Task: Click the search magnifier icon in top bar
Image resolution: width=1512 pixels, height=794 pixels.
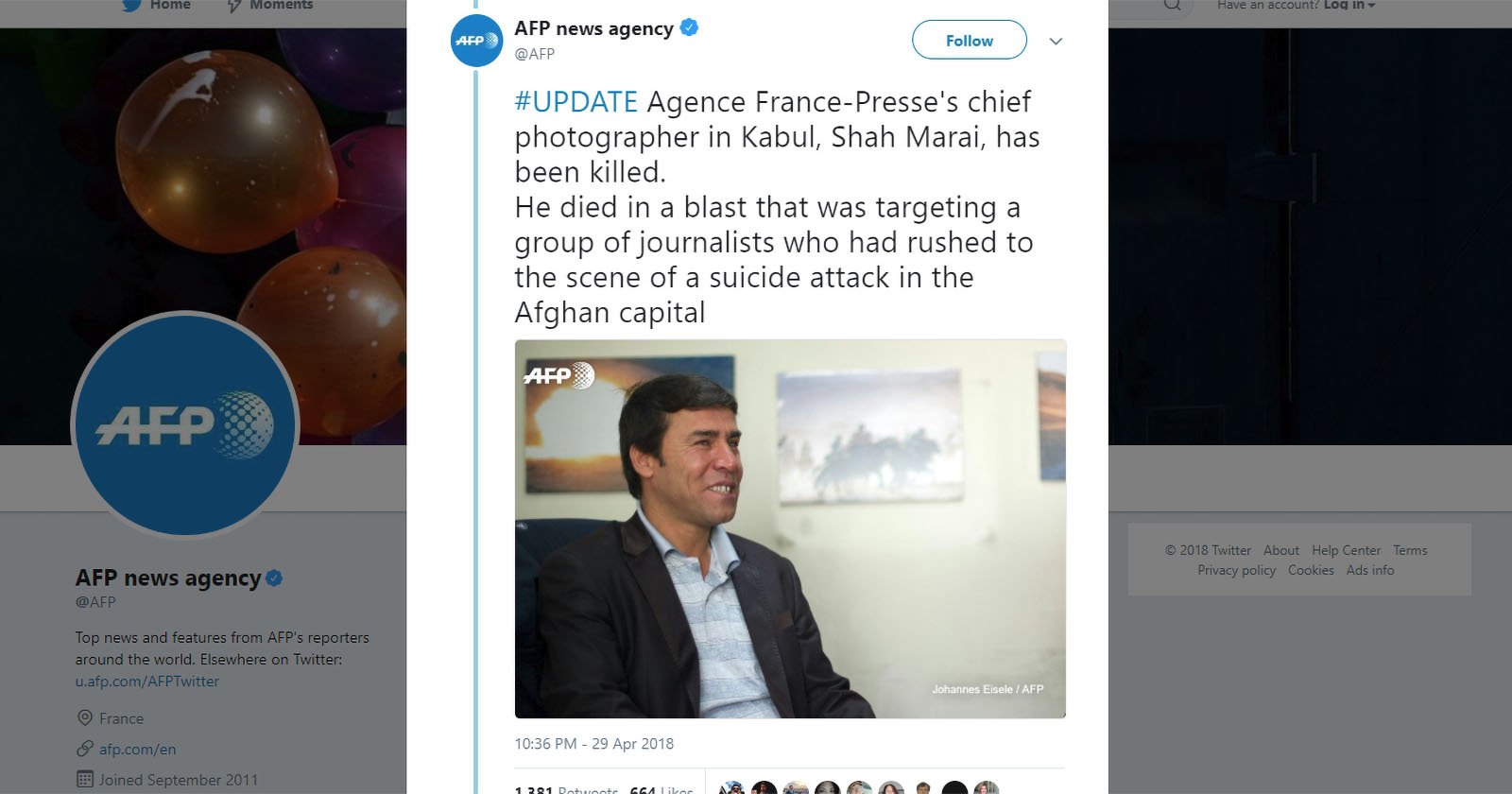Action: click(1172, 6)
